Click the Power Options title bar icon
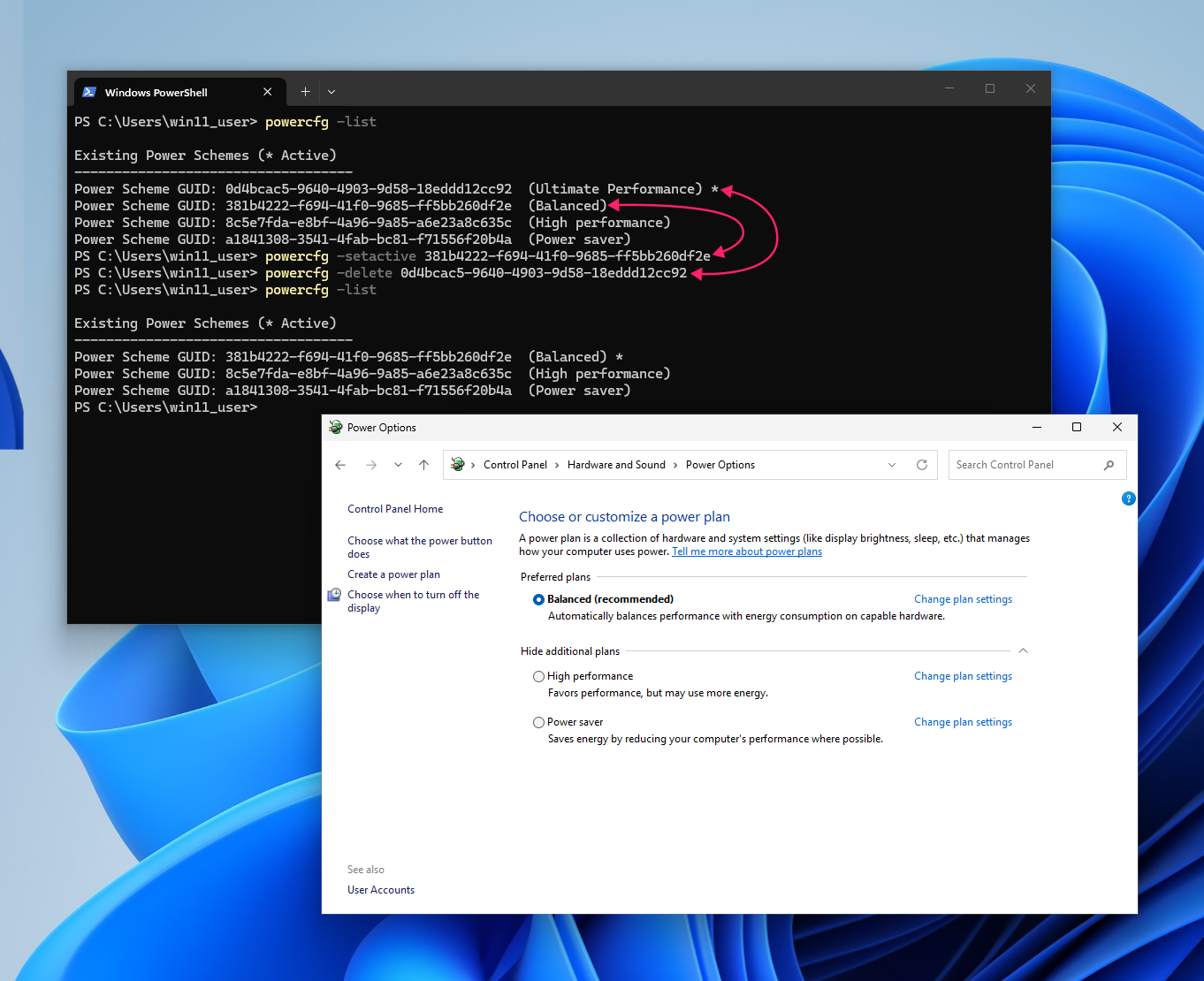Screen dimensions: 1204x981 click(336, 428)
